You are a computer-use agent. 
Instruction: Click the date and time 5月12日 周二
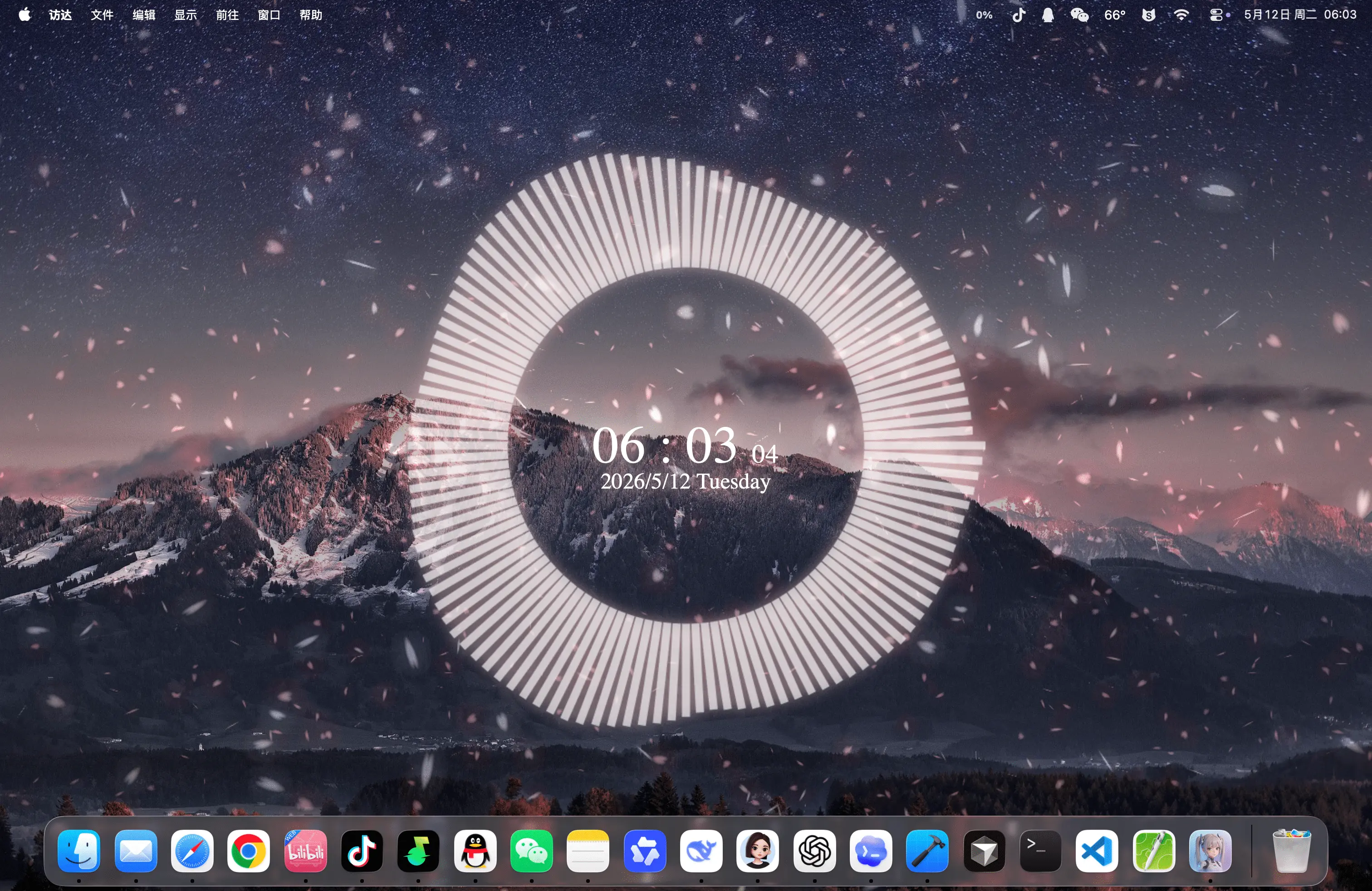[x=1300, y=15]
